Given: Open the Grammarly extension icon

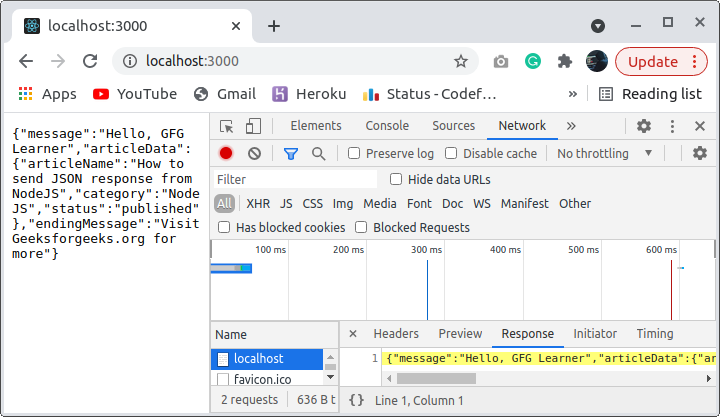Looking at the screenshot, I should click(533, 61).
